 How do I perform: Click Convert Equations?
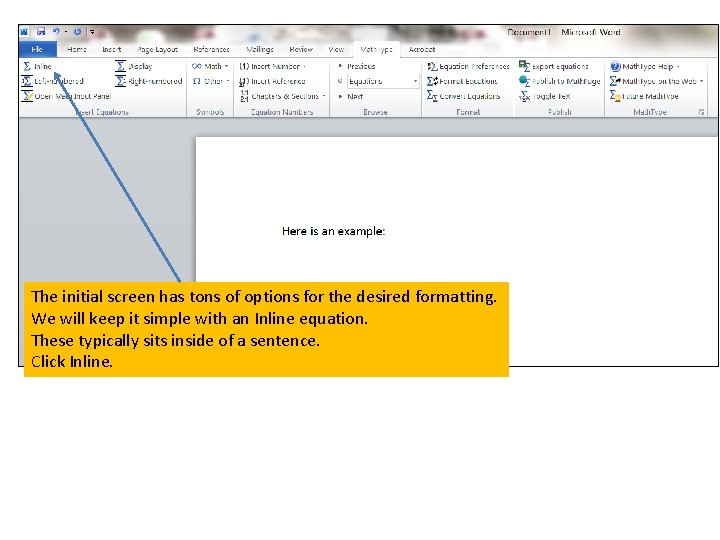coord(463,96)
